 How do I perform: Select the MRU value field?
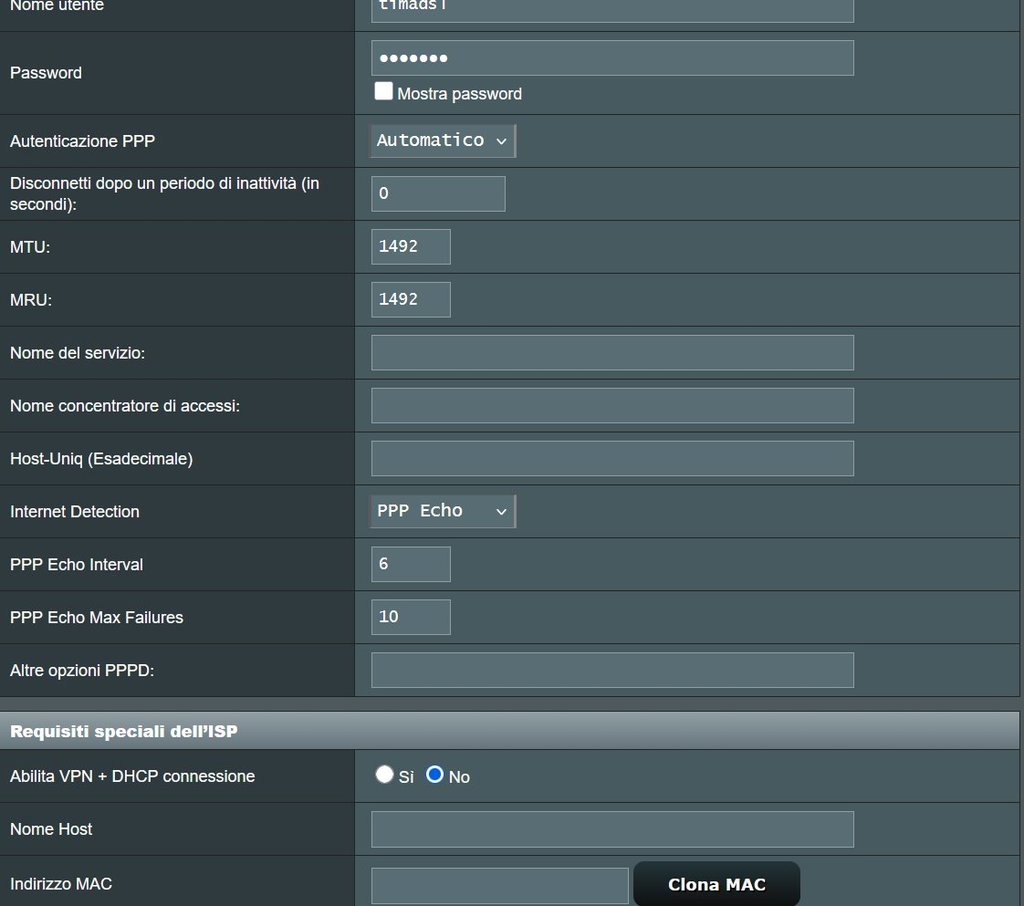click(411, 300)
